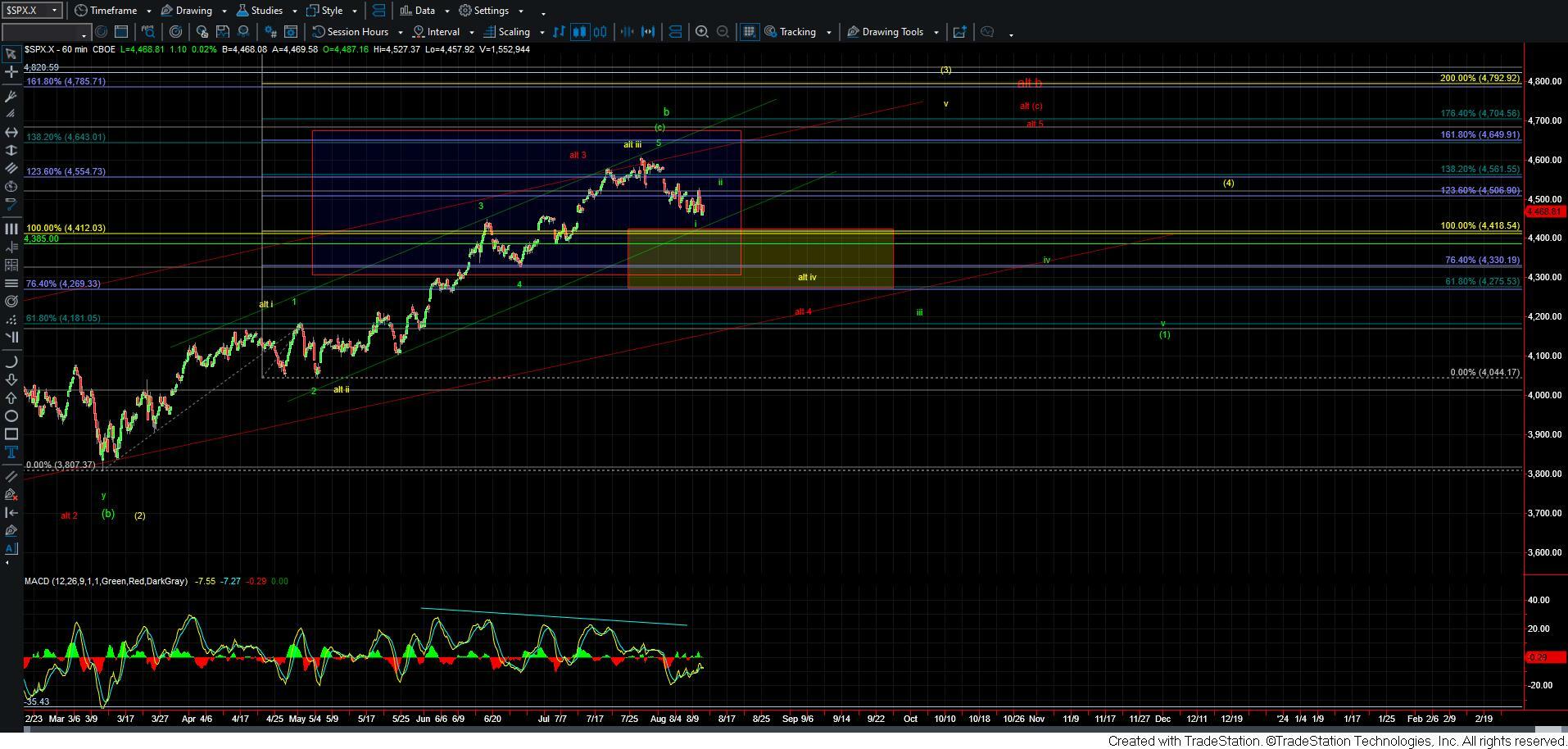Toggle the expand bar spacing button

click(x=648, y=32)
